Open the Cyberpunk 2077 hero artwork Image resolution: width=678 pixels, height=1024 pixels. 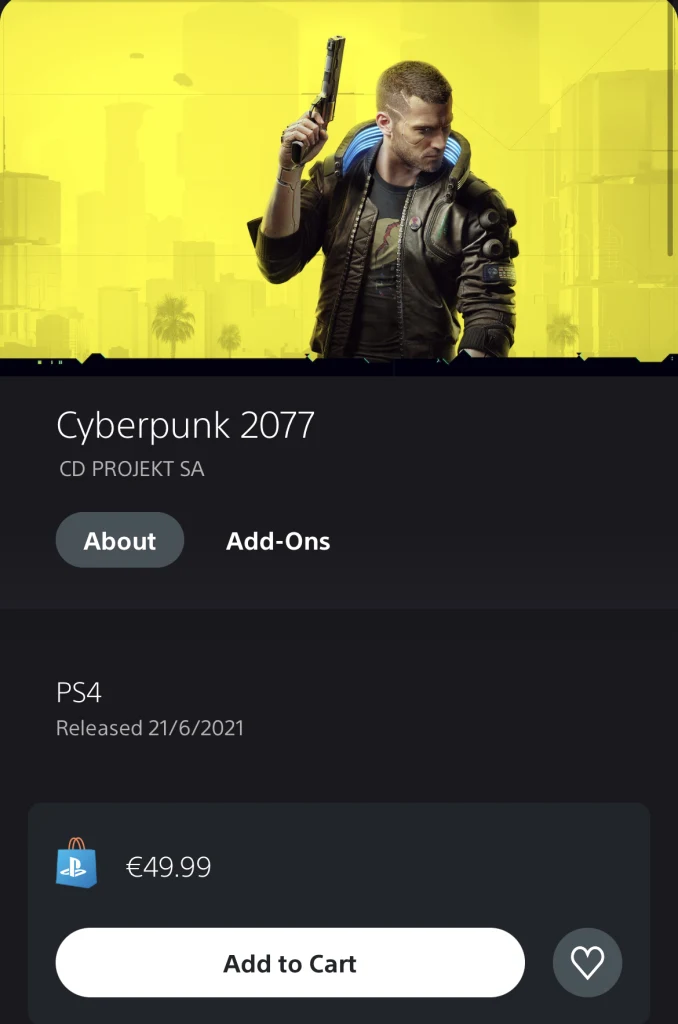339,180
